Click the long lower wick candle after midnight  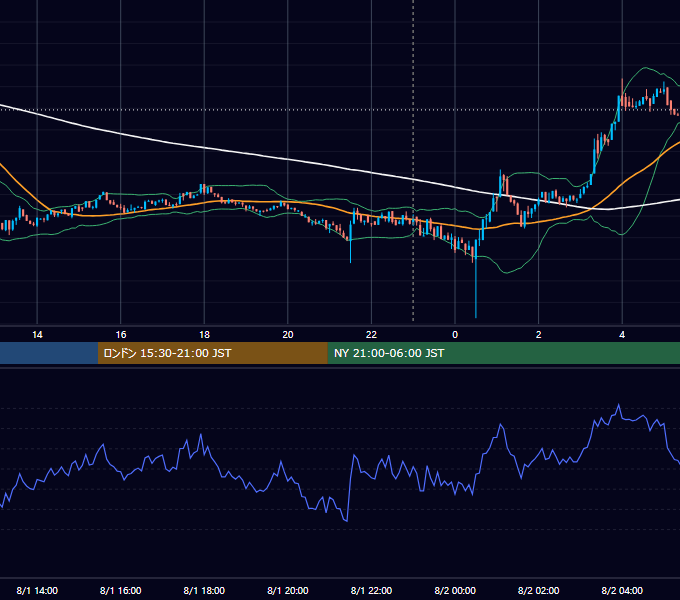476,277
